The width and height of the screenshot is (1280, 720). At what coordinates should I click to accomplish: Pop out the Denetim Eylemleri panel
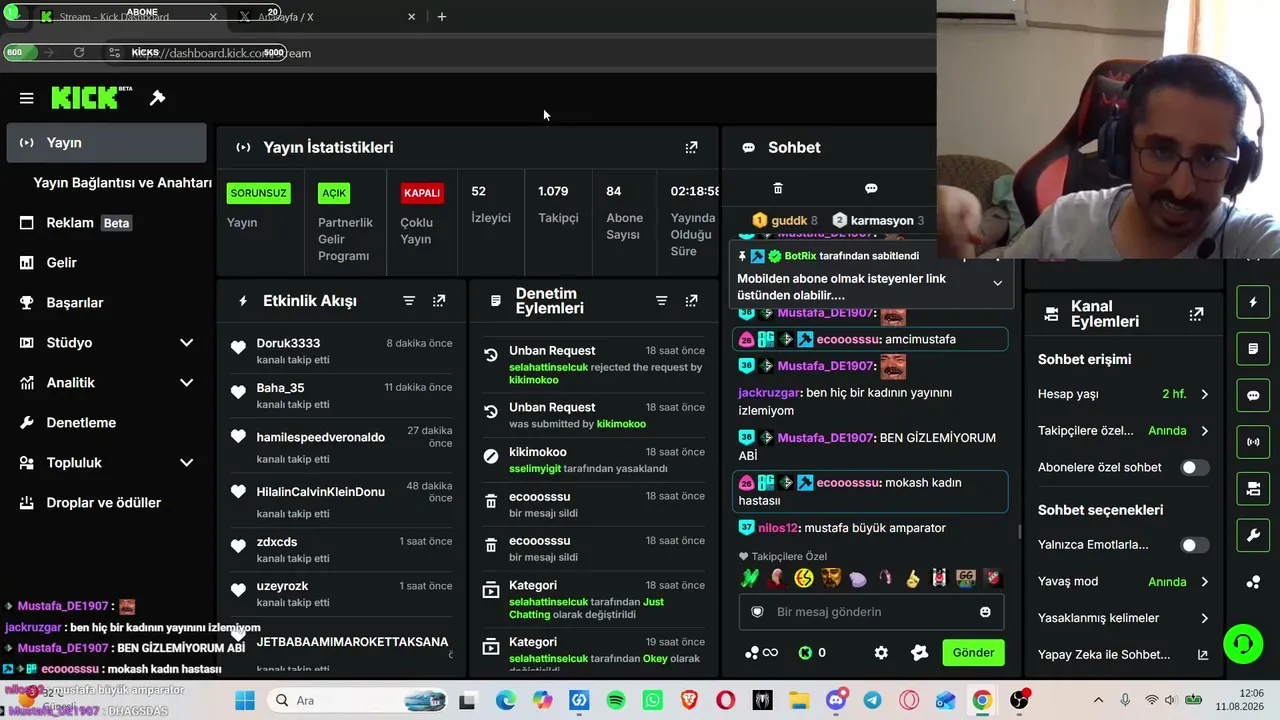click(691, 301)
